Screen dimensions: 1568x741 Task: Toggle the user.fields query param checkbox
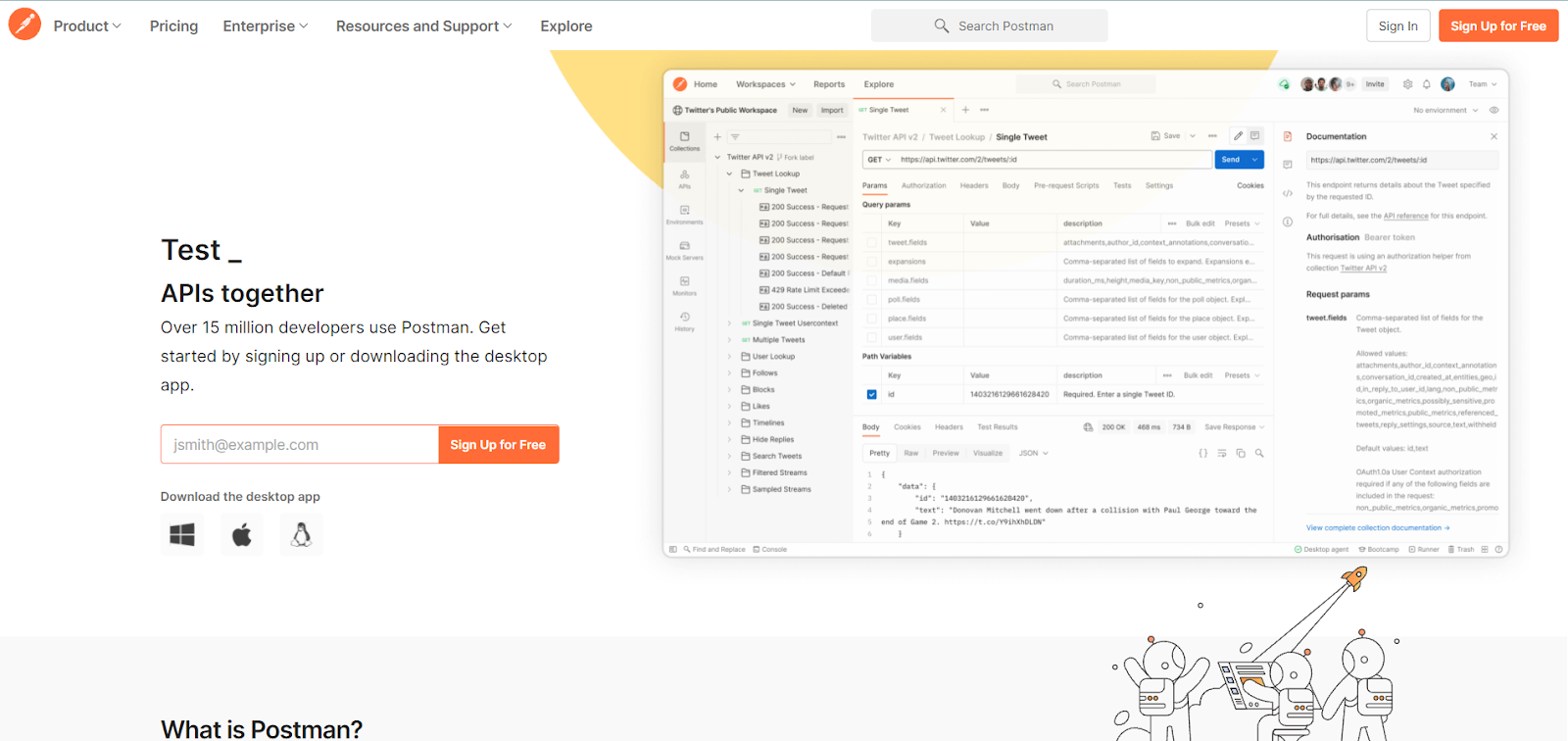tap(871, 337)
